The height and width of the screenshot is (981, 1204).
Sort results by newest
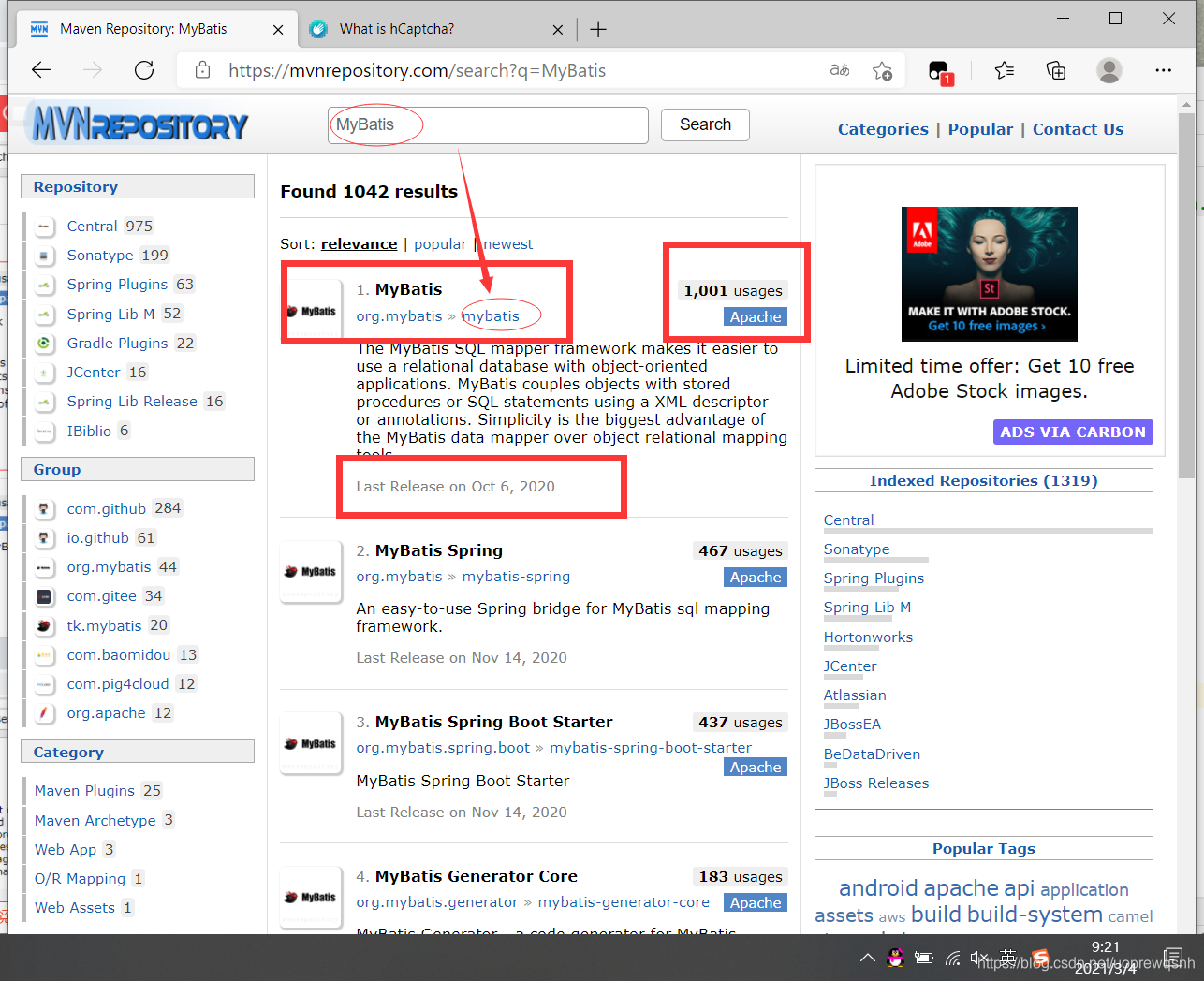click(508, 244)
